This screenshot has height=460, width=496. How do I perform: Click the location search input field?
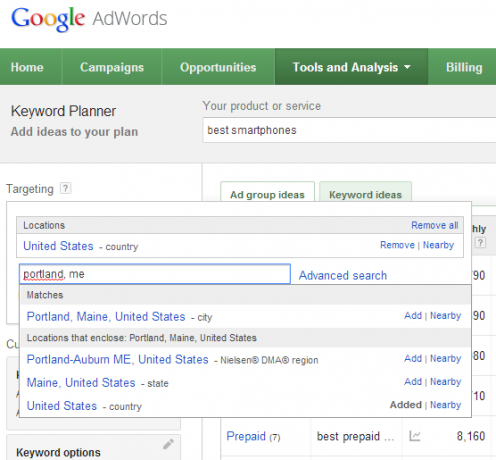155,274
